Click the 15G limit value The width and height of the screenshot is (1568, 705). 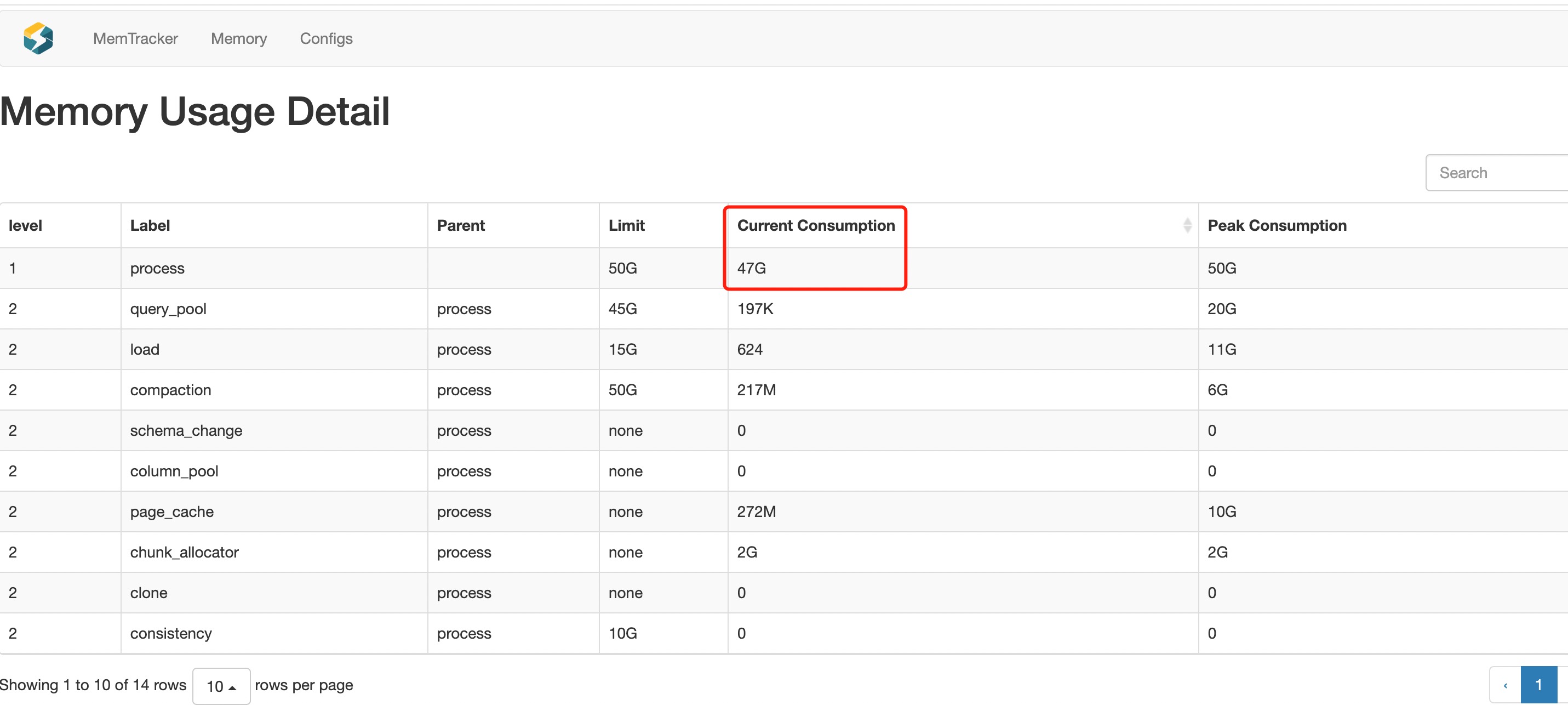[623, 350]
